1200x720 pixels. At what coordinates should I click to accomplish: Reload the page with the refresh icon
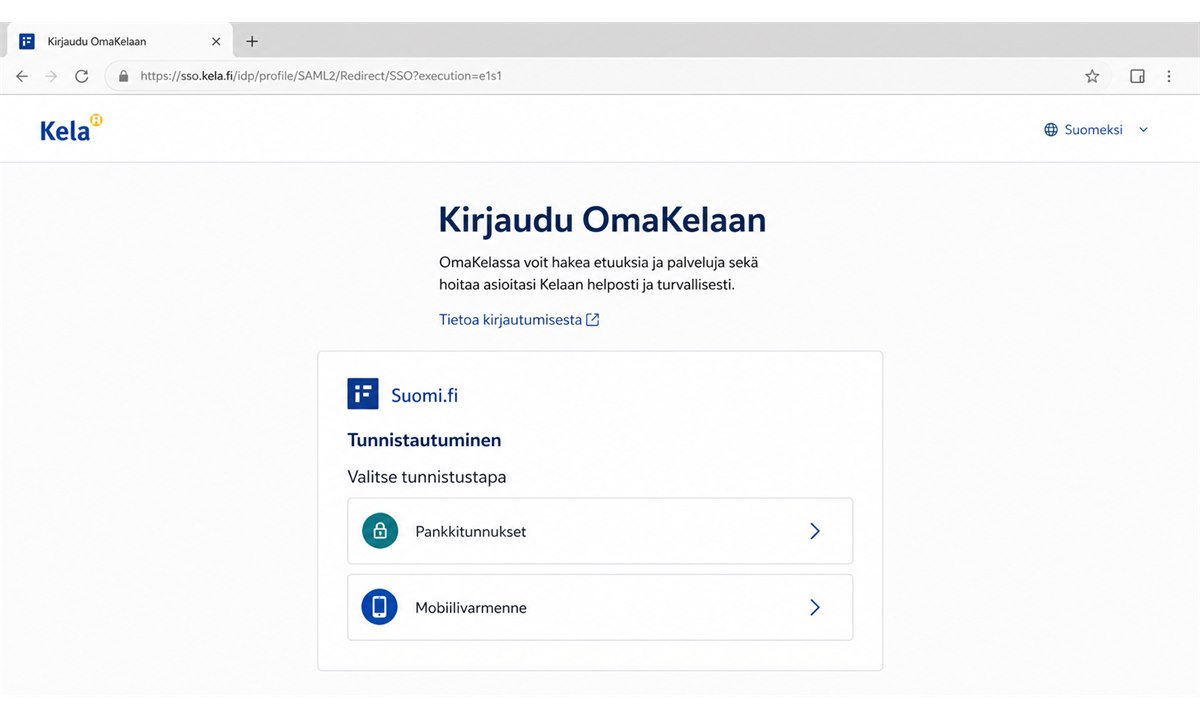(82, 76)
